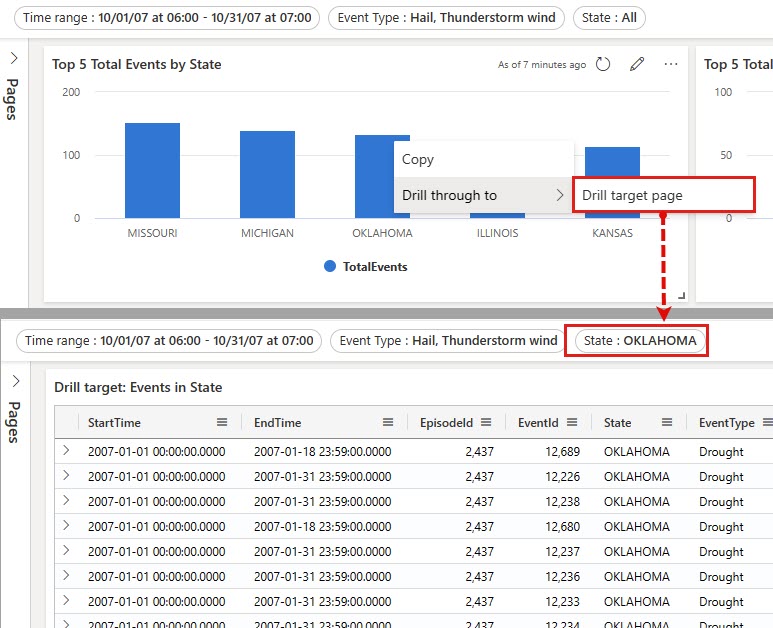Open lower Time range parameter filter

pos(169,341)
